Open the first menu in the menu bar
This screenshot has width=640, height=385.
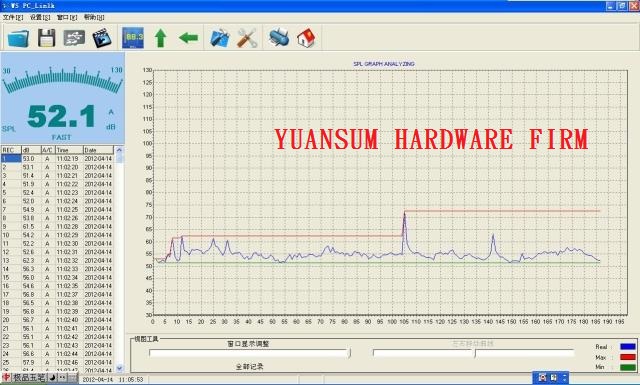click(13, 17)
